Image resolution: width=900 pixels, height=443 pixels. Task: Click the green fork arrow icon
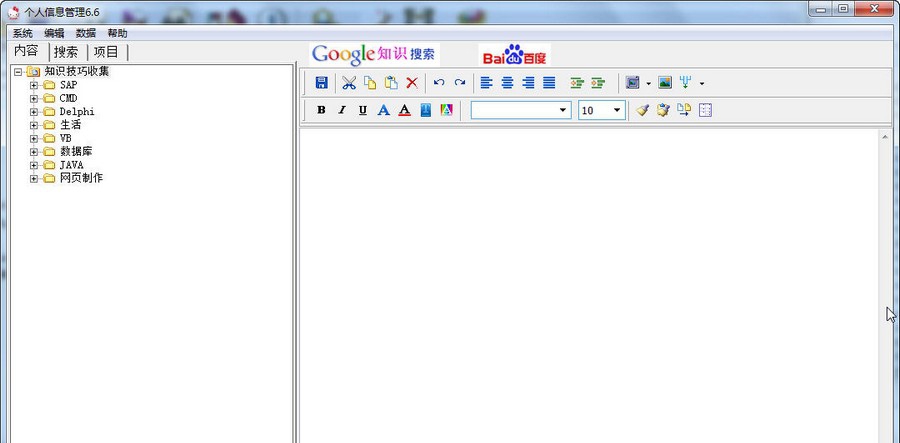click(685, 83)
